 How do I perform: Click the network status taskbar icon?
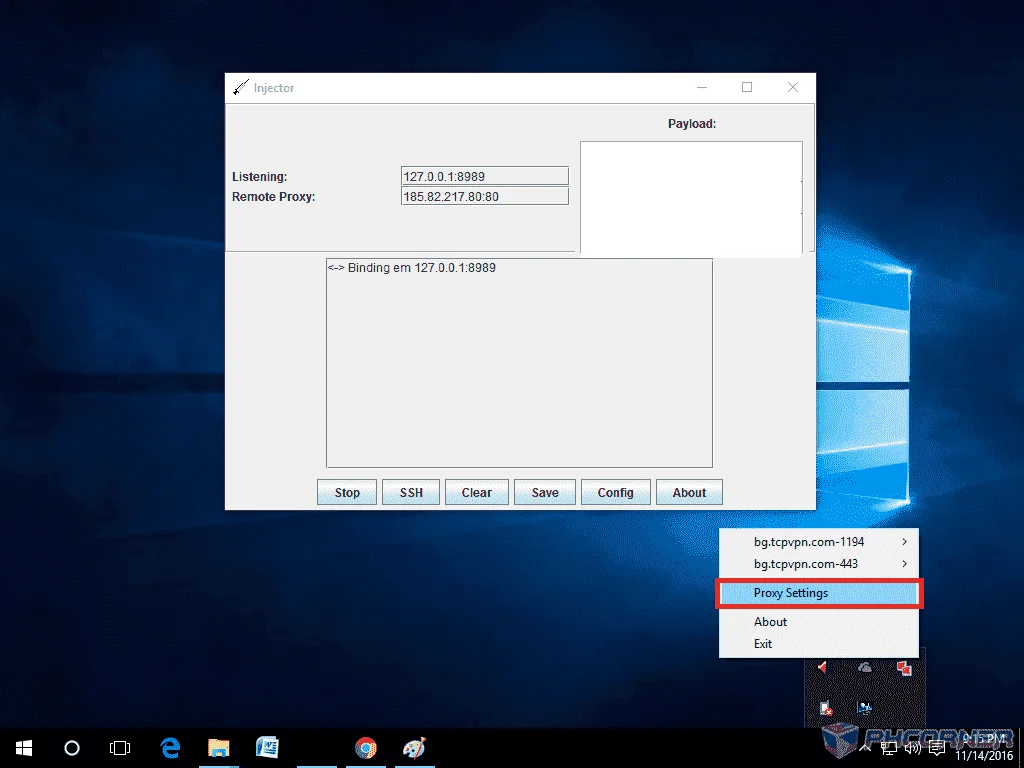[x=889, y=748]
